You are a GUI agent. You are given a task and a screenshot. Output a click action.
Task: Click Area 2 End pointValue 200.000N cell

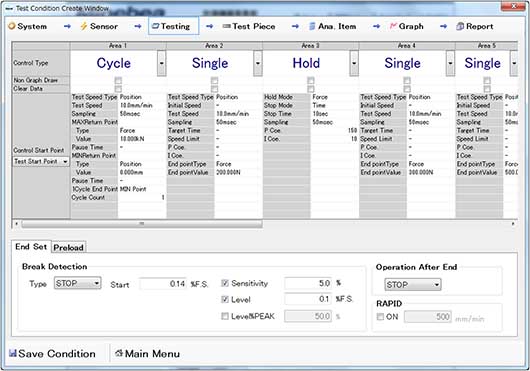point(238,172)
